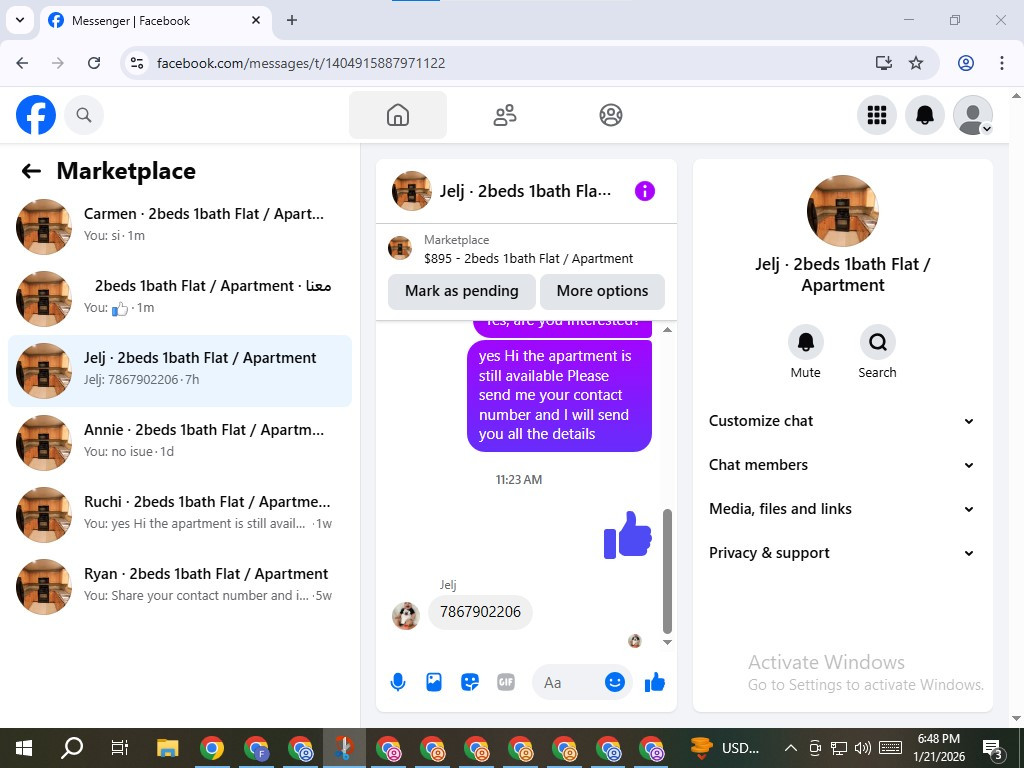The width and height of the screenshot is (1024, 768).
Task: Open the volume speaker tray icon
Action: click(x=863, y=748)
